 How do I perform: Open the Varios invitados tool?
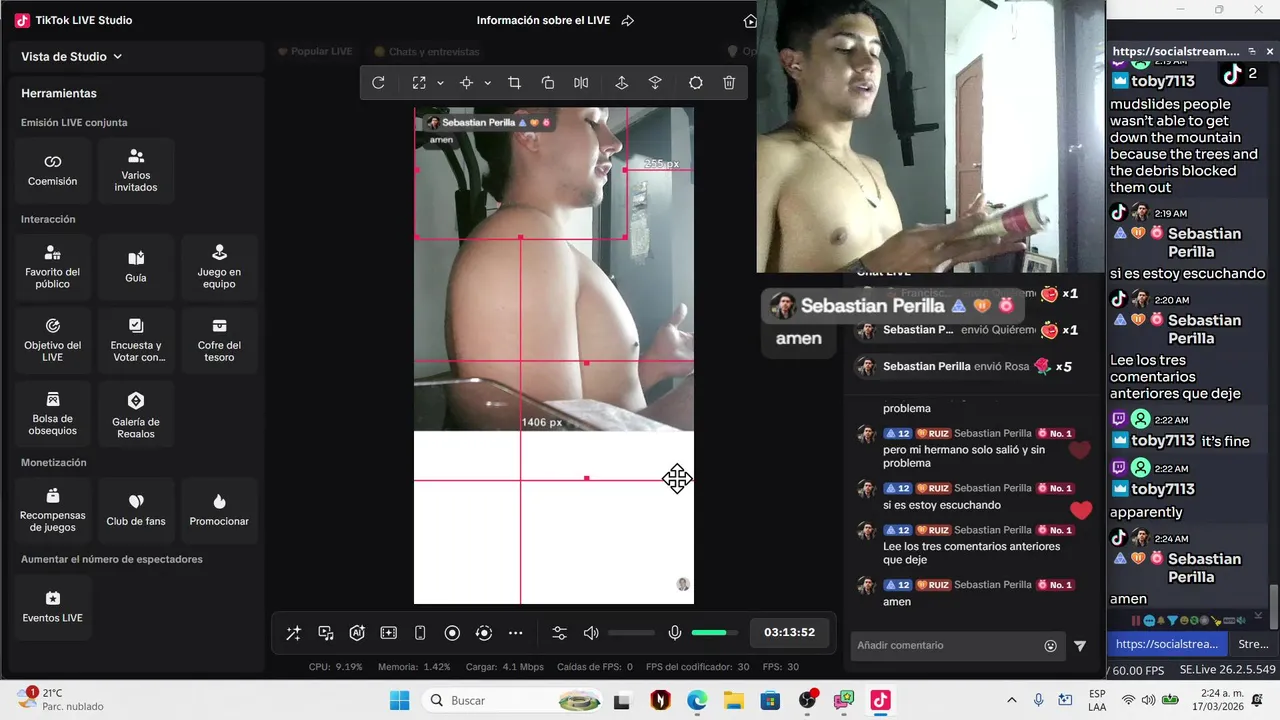point(136,170)
